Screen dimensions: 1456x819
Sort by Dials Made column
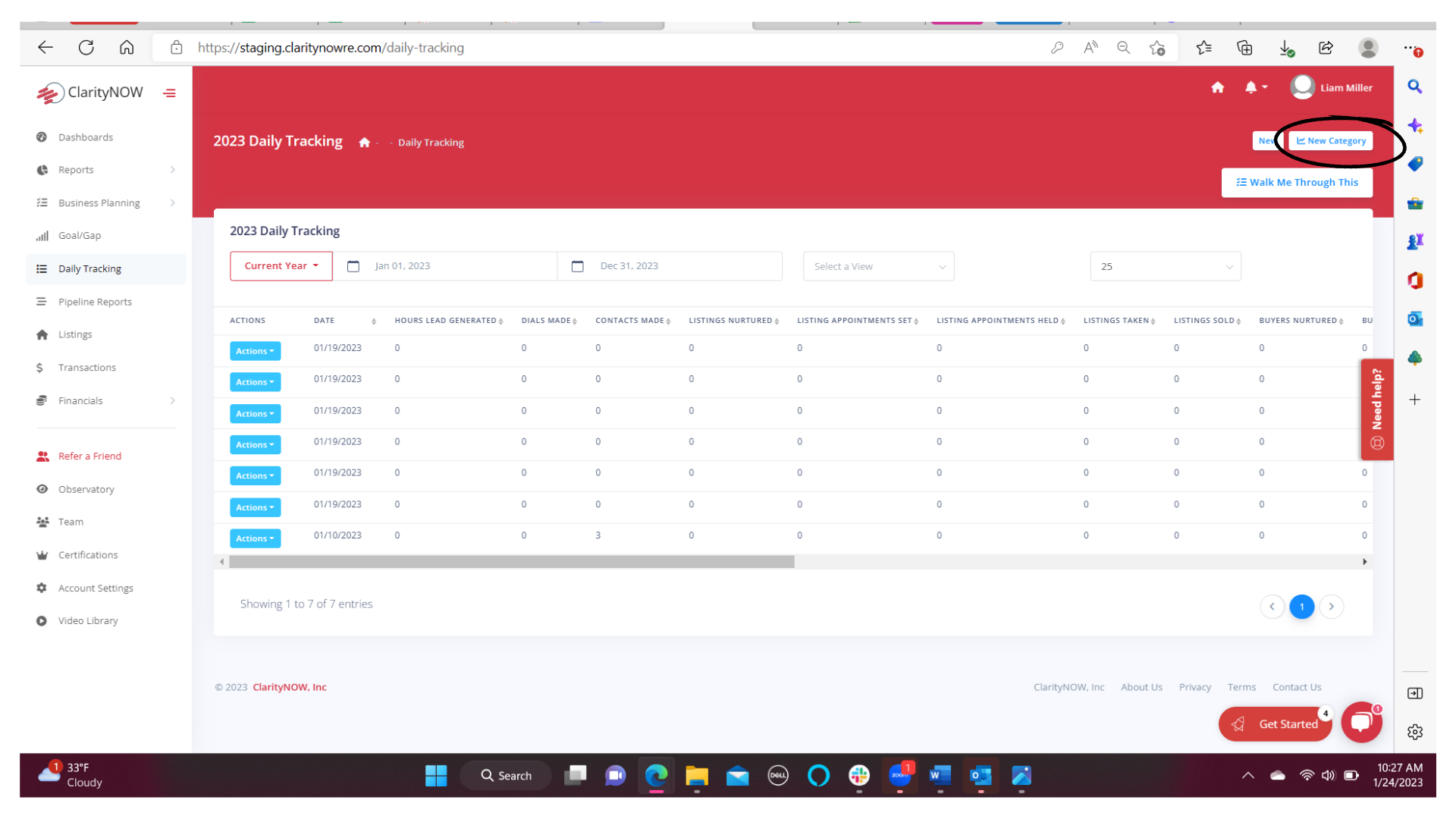click(x=549, y=321)
